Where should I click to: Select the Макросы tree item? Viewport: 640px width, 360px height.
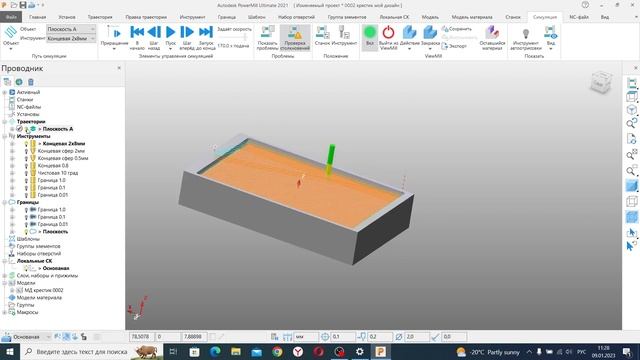coord(27,312)
